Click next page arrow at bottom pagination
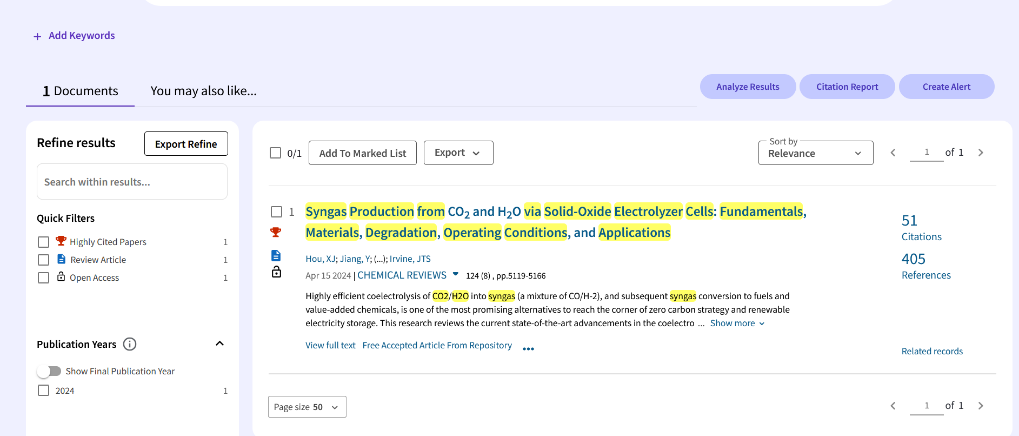The image size is (1019, 436). 980,406
